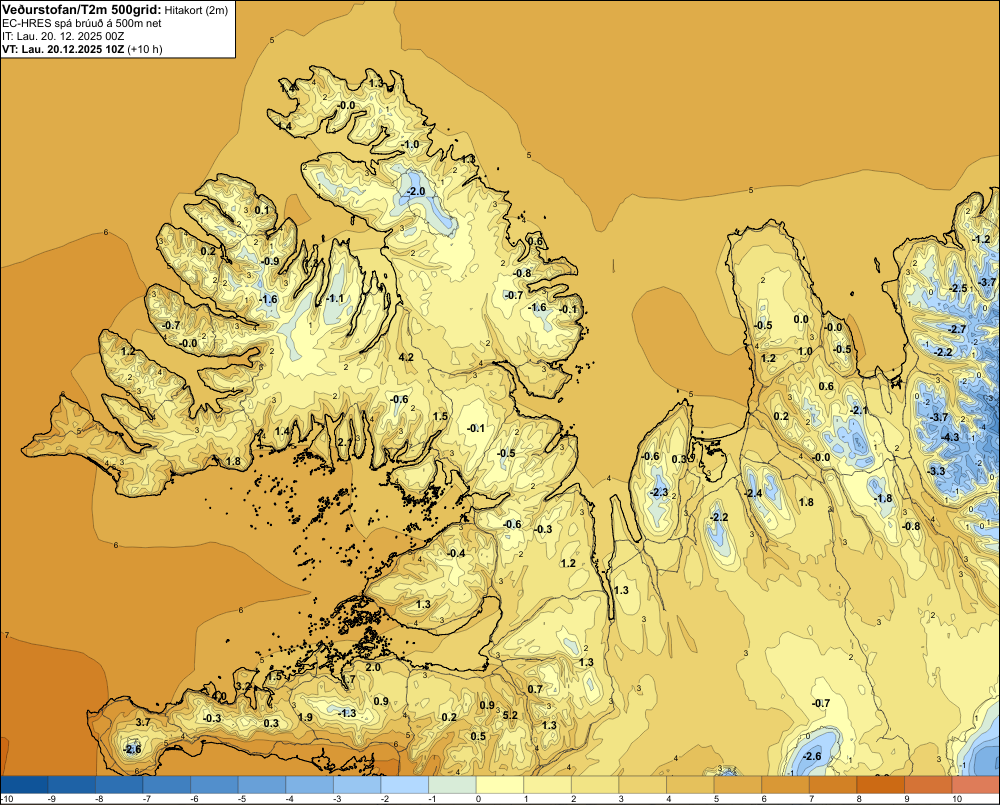Click the legend swatch between 3 and 4
This screenshot has height=805, width=1000.
pyautogui.click(x=643, y=785)
